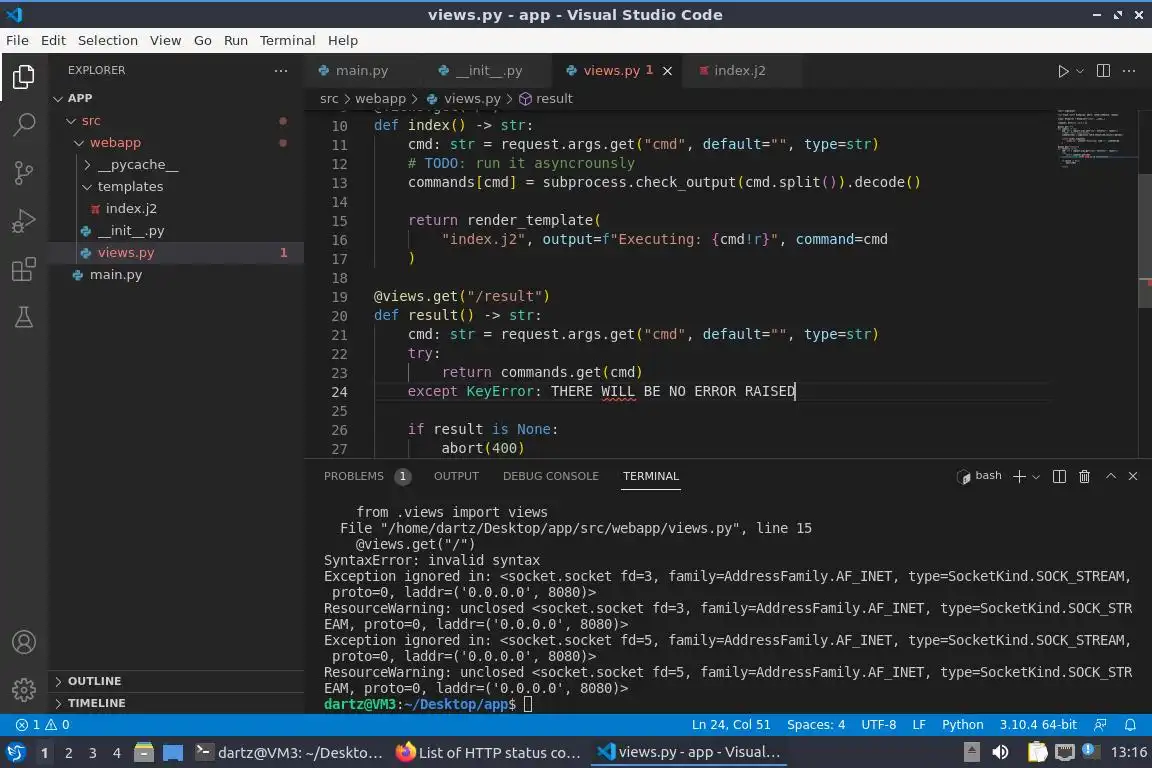
Task: Change the Python language mode
Action: (x=962, y=725)
